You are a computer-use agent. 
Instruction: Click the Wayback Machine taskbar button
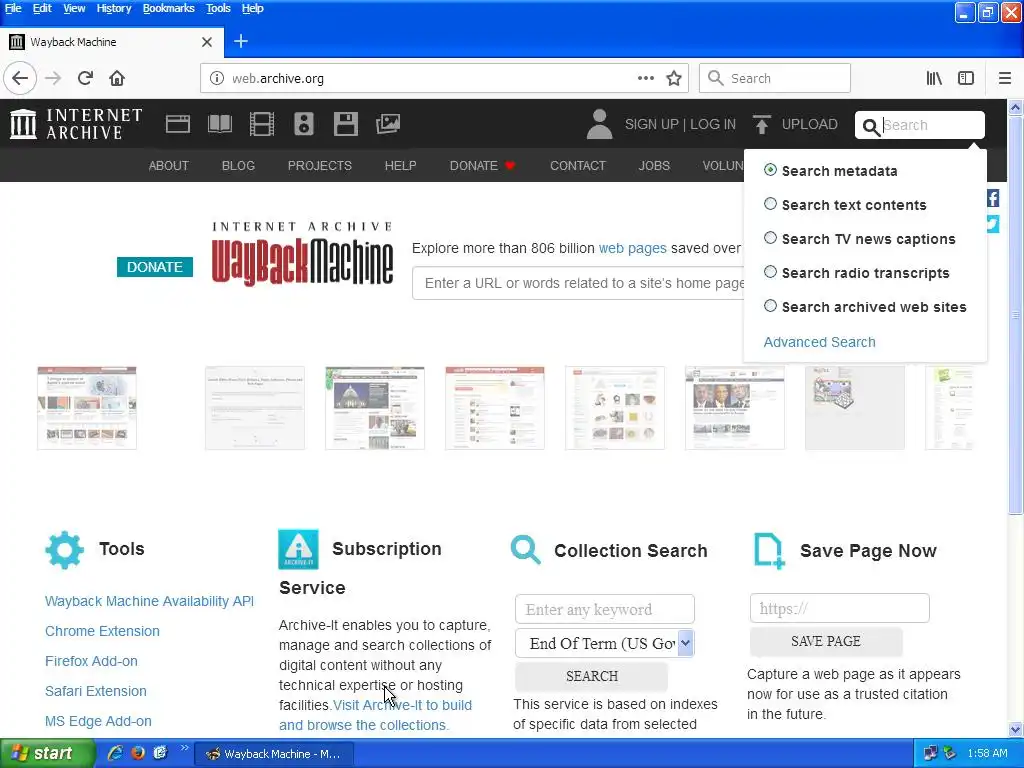coord(274,754)
